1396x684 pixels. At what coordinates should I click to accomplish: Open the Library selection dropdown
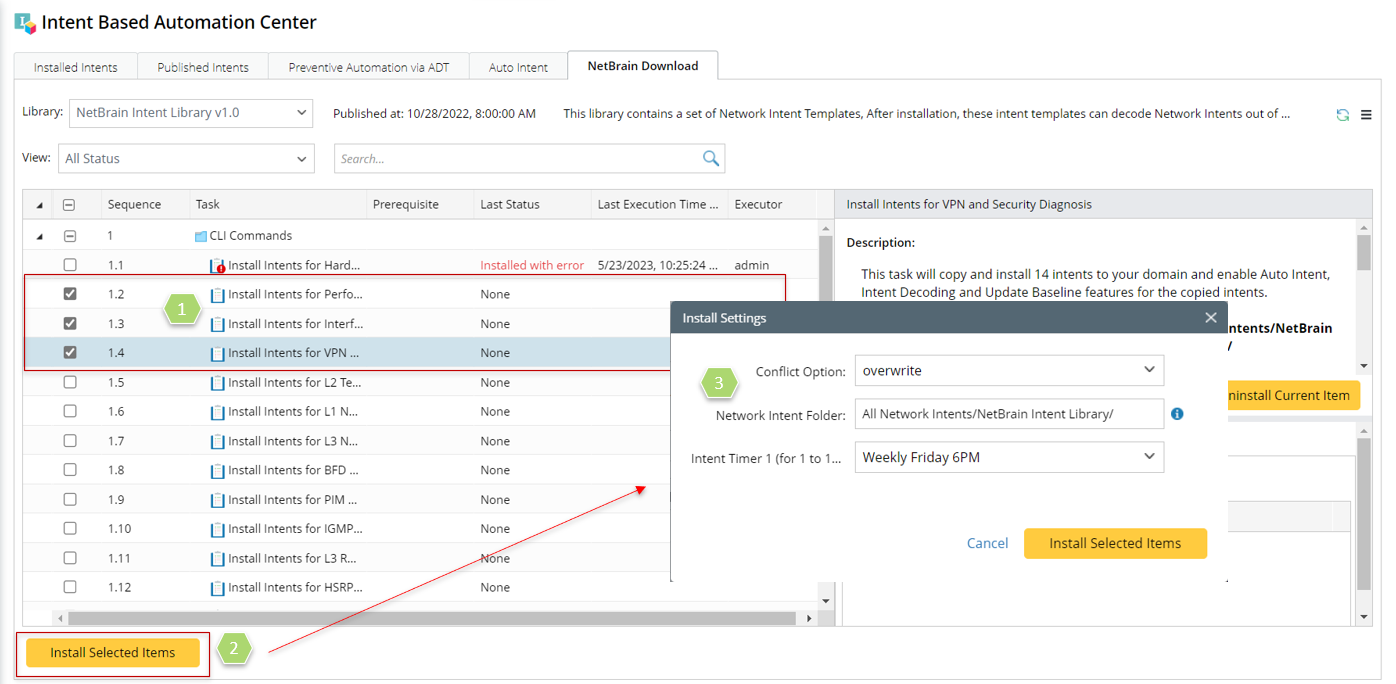point(190,113)
